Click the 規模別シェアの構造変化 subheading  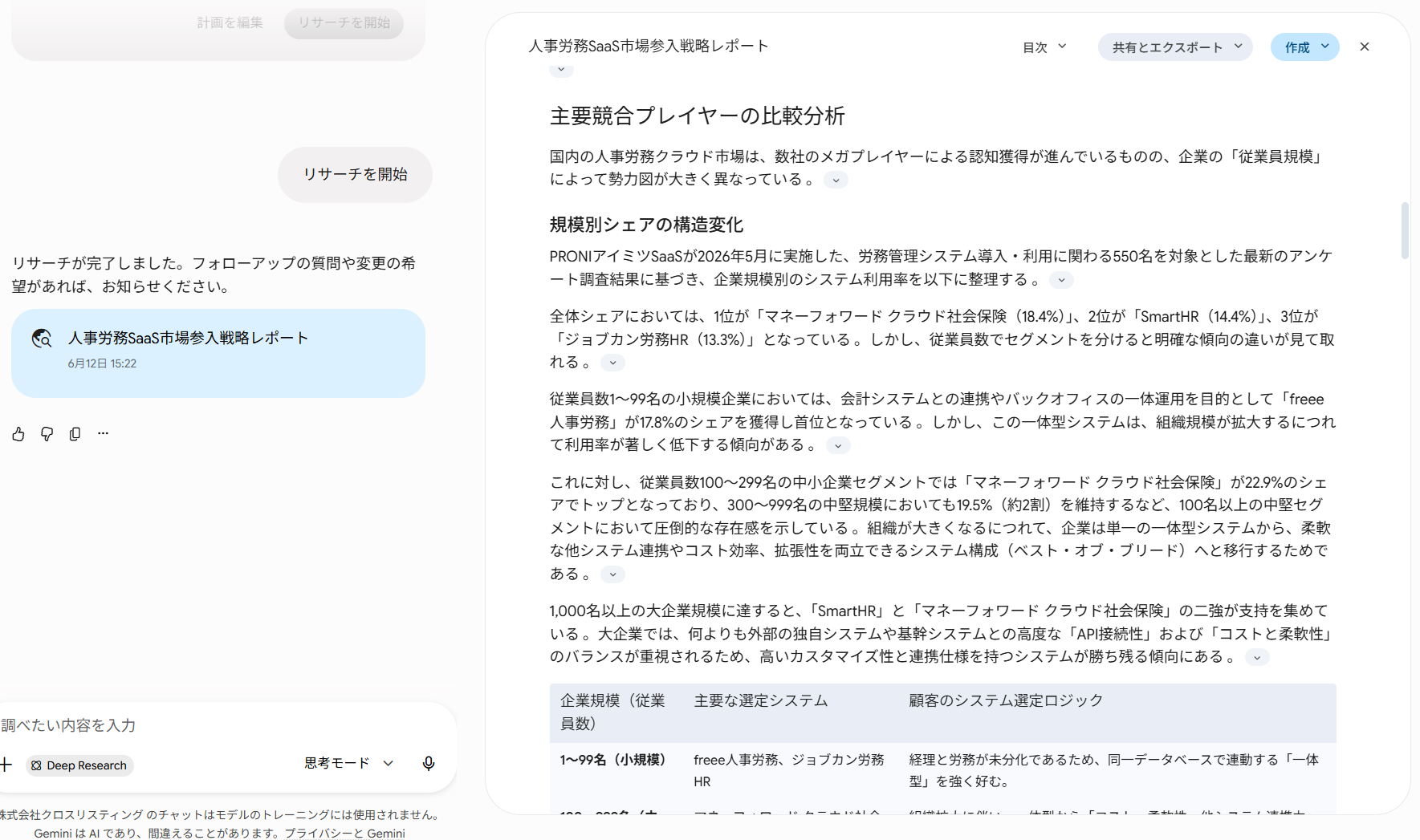646,225
